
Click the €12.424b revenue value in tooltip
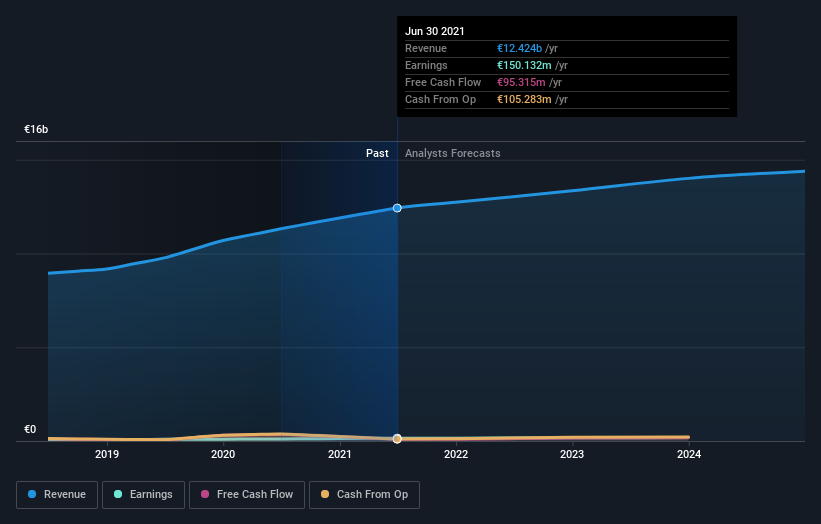tap(519, 48)
